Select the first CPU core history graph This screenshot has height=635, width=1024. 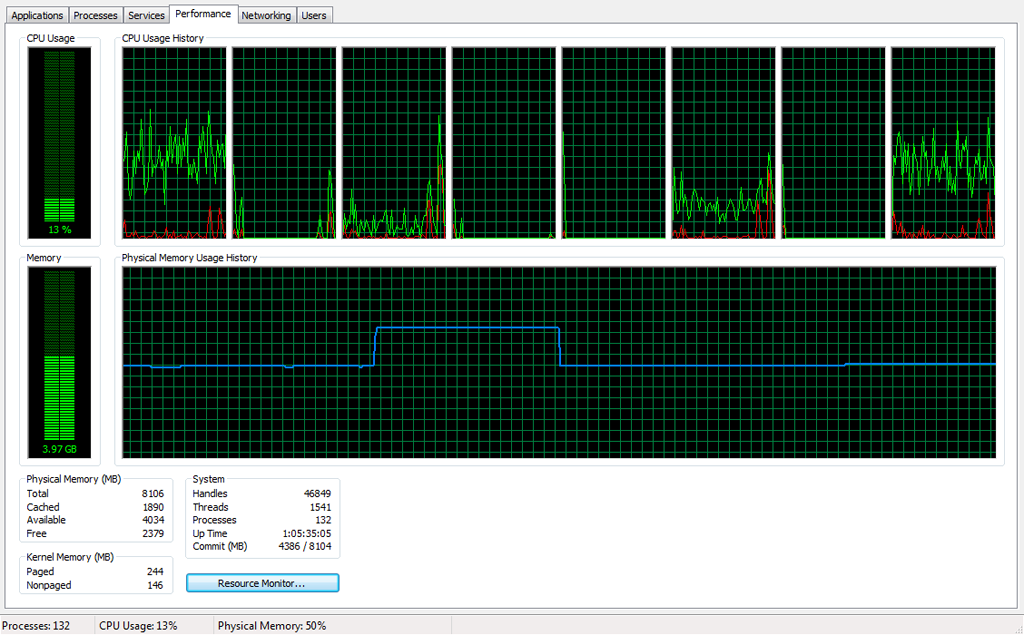click(x=174, y=142)
